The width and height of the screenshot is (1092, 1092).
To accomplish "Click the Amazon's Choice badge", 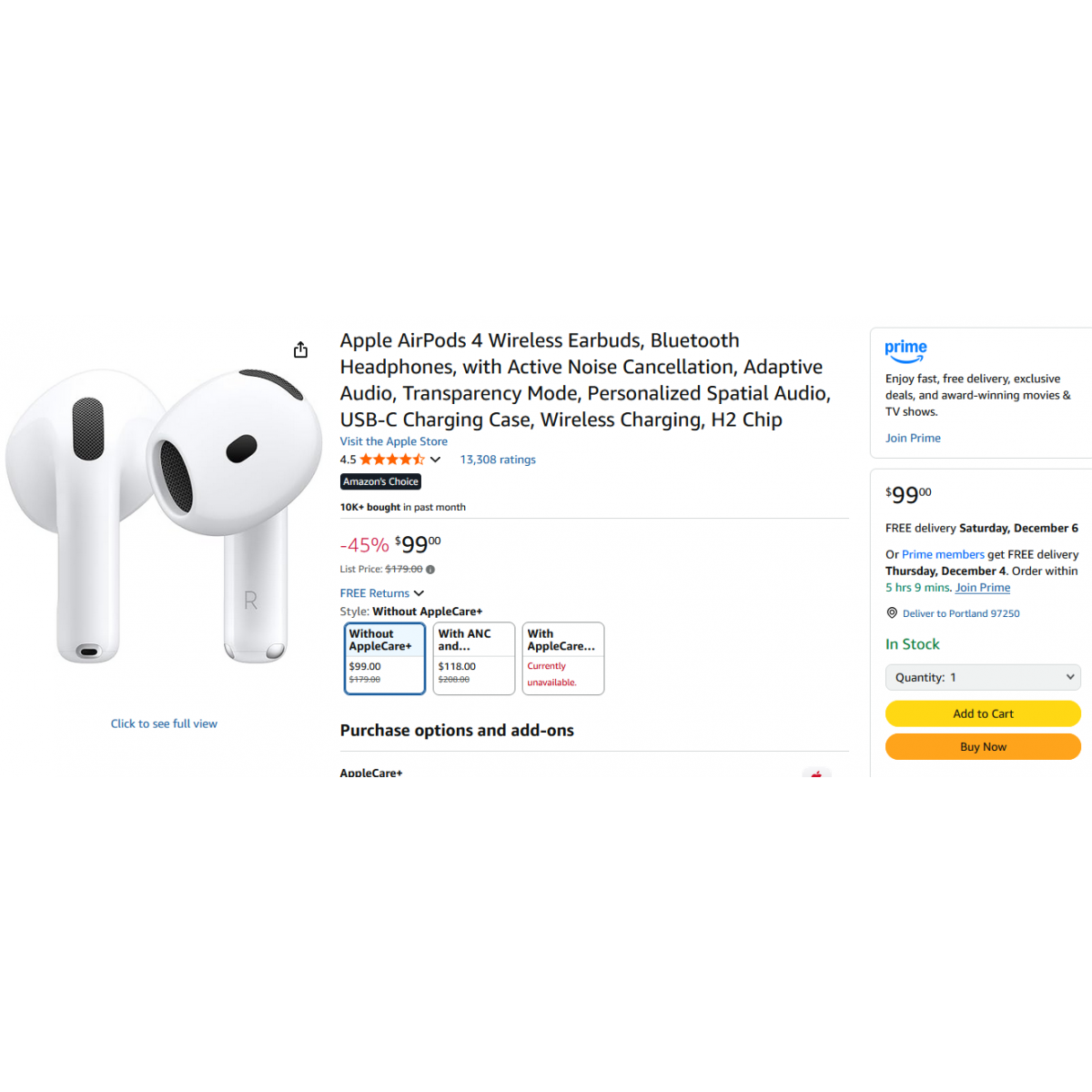I will click(380, 481).
